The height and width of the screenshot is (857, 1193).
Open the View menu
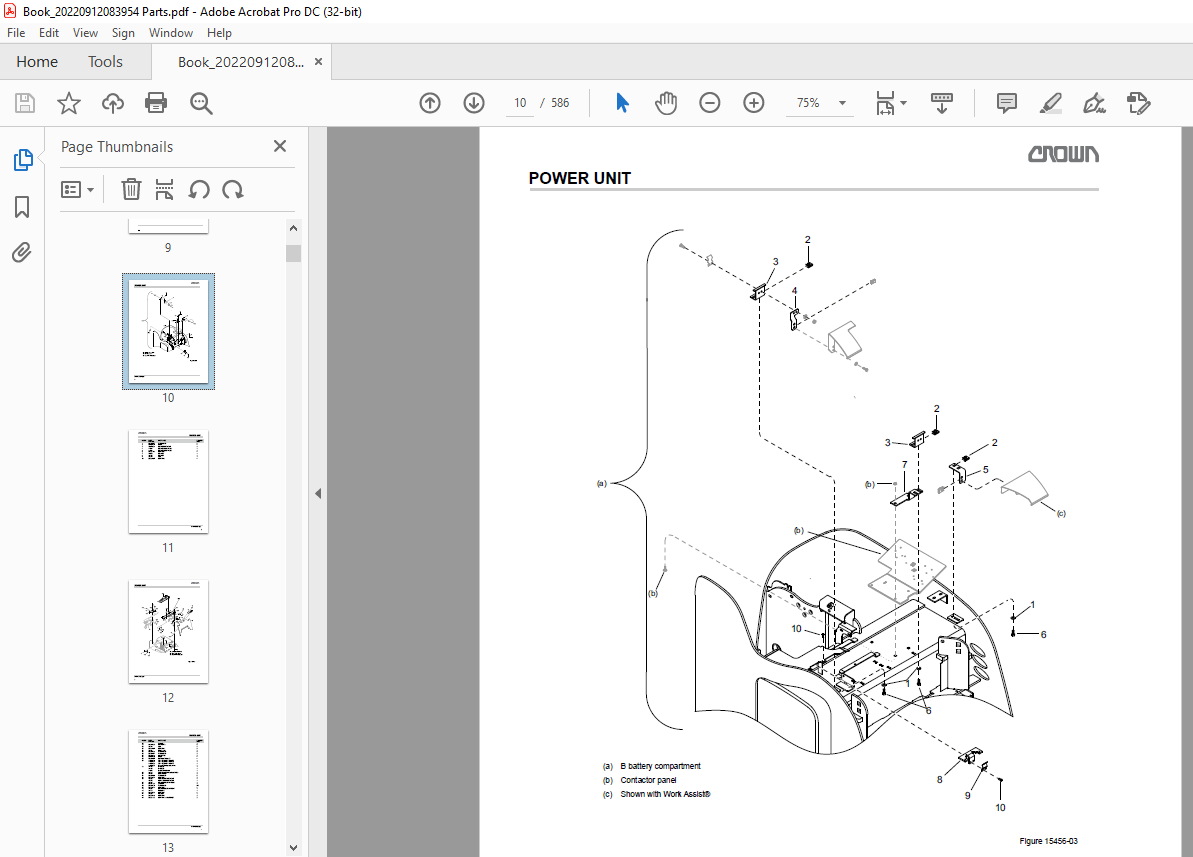tap(85, 33)
